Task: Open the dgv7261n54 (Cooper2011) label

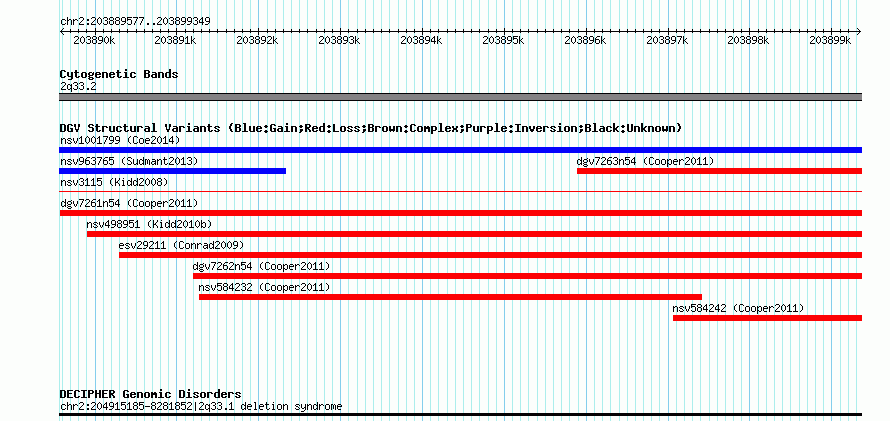Action: (x=129, y=203)
